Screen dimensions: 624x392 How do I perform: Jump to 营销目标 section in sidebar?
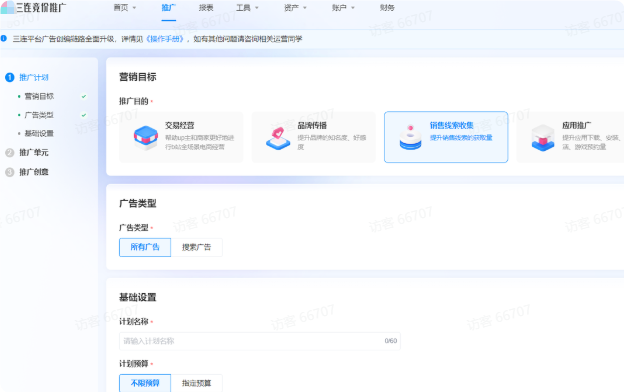tap(39, 96)
